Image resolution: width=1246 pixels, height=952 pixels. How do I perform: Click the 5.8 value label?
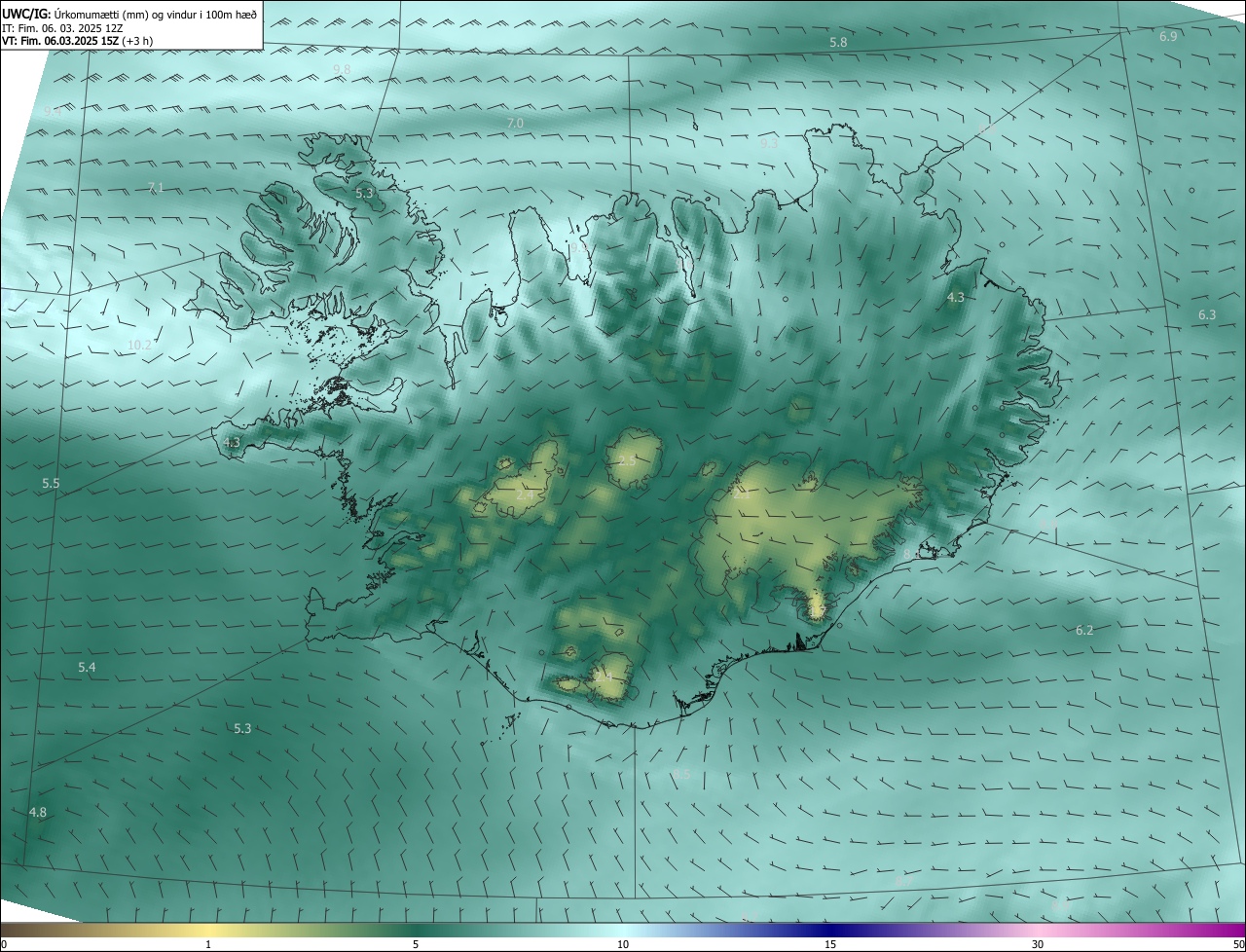[x=838, y=43]
